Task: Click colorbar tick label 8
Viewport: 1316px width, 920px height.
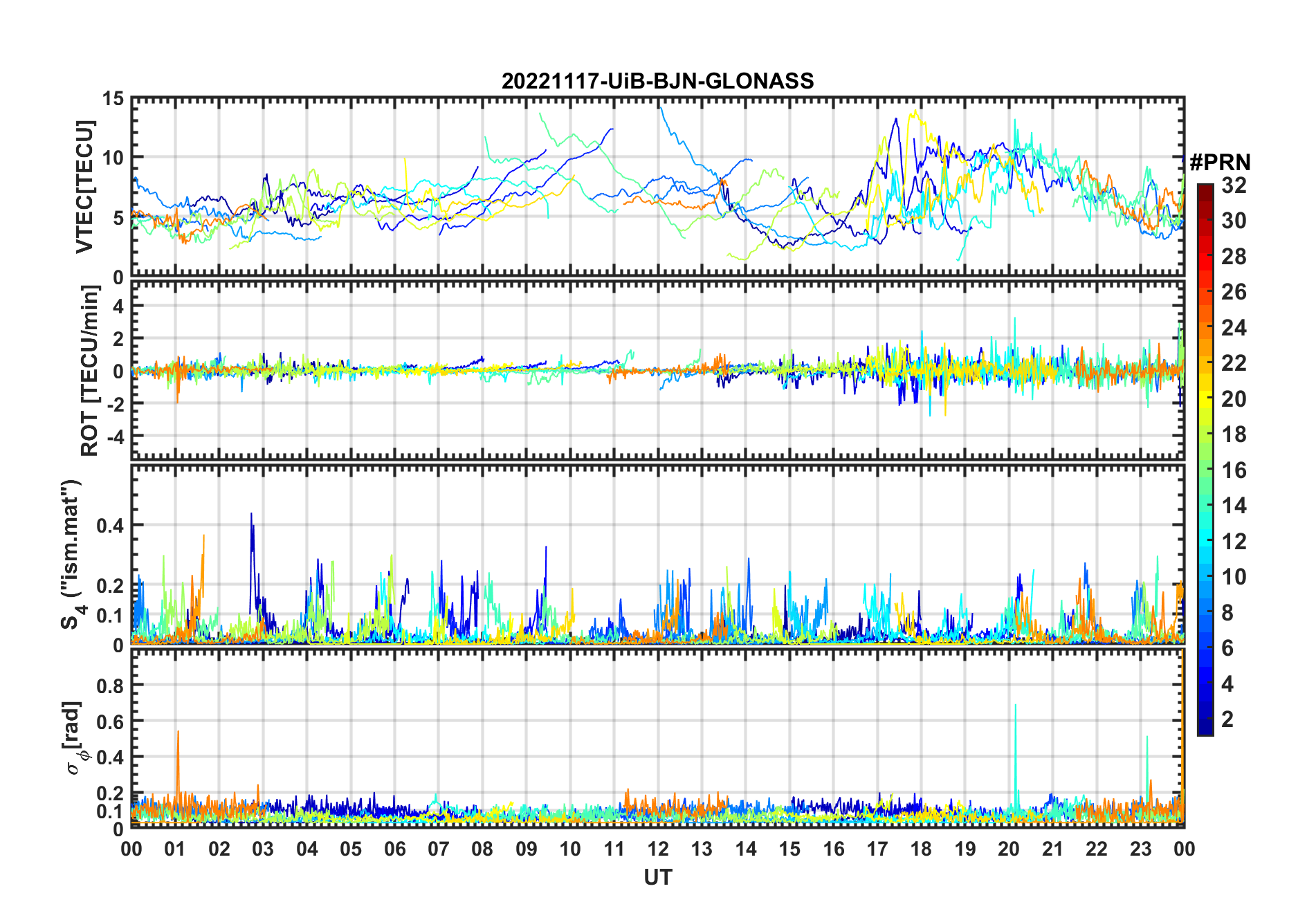Action: pyautogui.click(x=1227, y=613)
